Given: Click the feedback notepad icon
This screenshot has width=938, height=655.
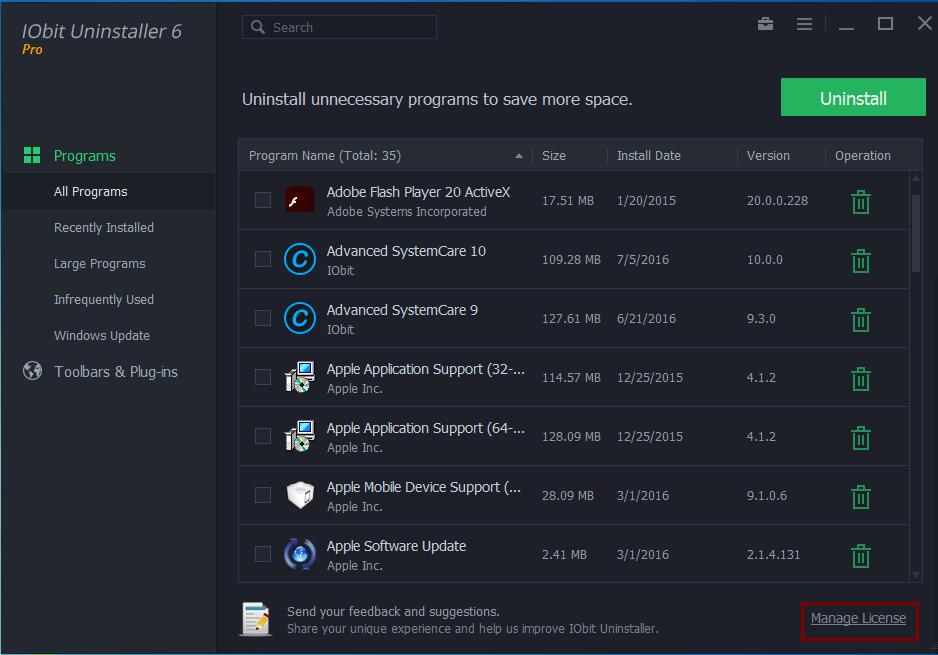Looking at the screenshot, I should point(256,619).
